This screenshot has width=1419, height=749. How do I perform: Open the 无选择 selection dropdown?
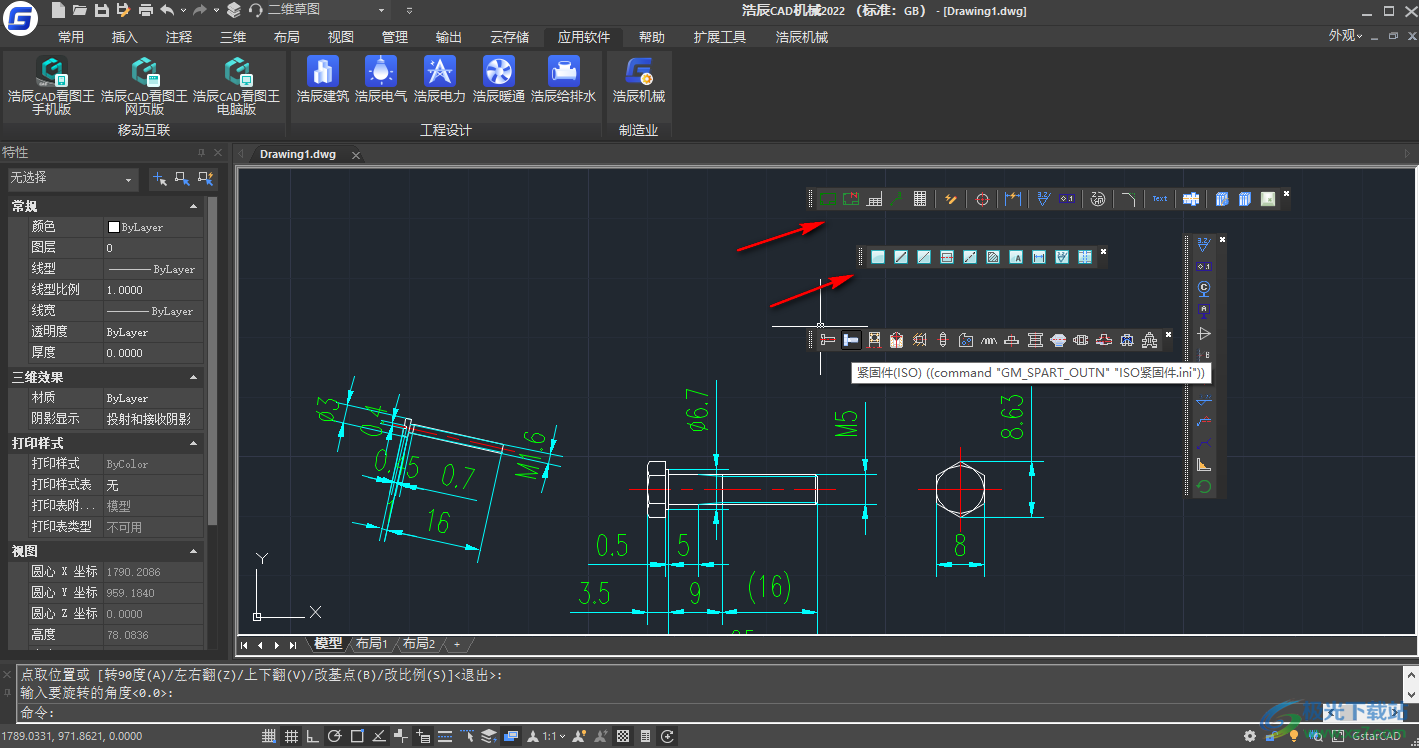(72, 178)
